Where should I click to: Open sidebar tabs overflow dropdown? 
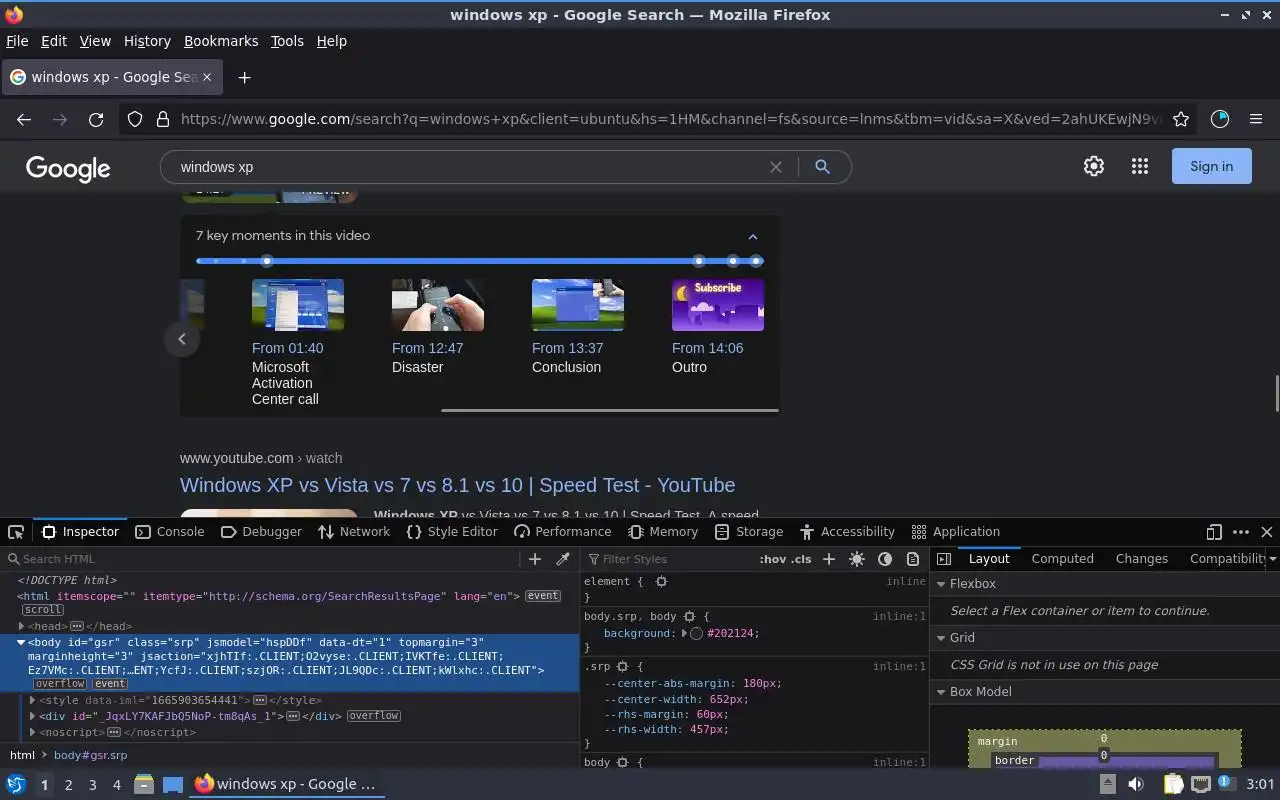point(1272,559)
